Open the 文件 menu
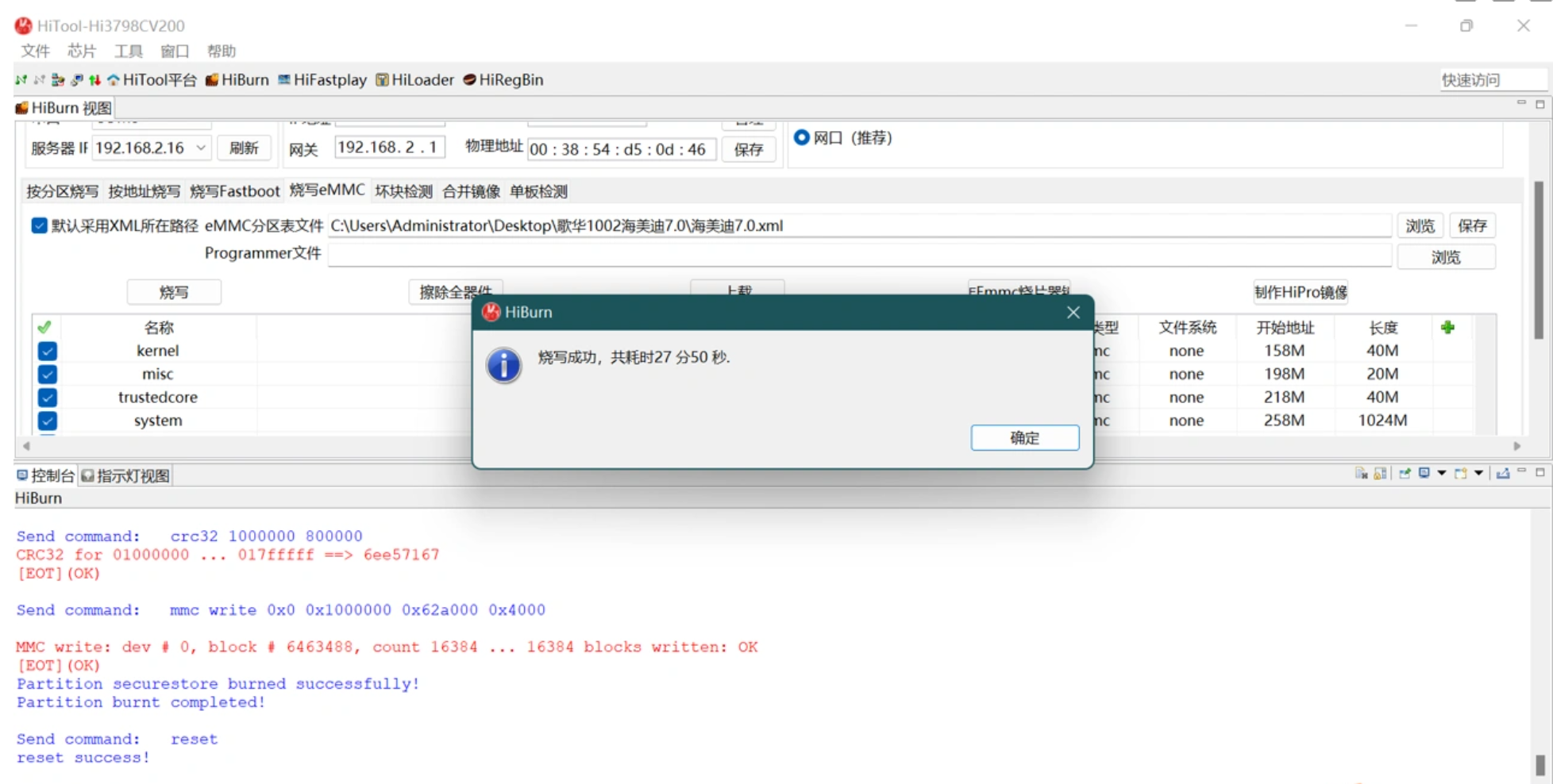The width and height of the screenshot is (1553, 784). click(x=35, y=52)
